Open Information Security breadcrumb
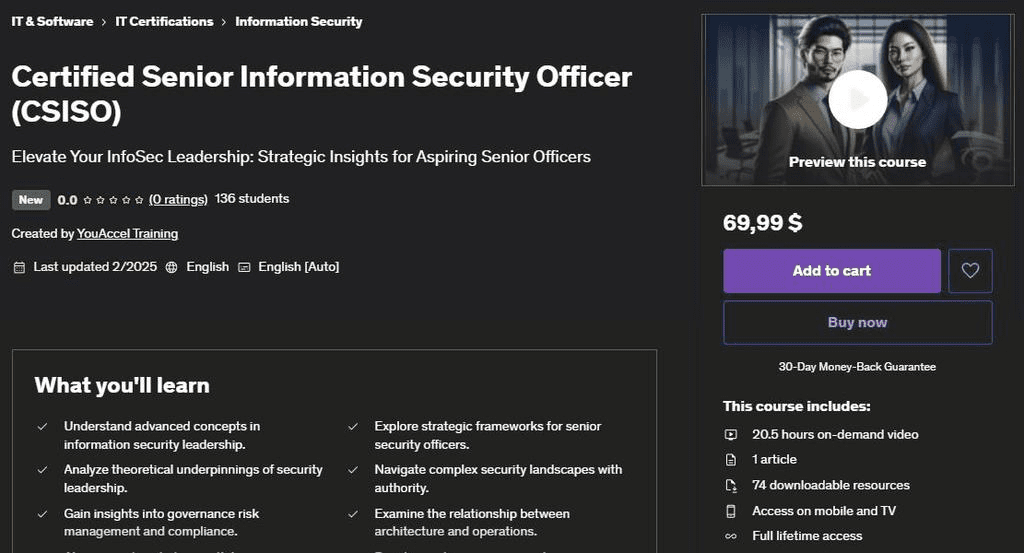Viewport: 1024px width, 553px height. 299,21
